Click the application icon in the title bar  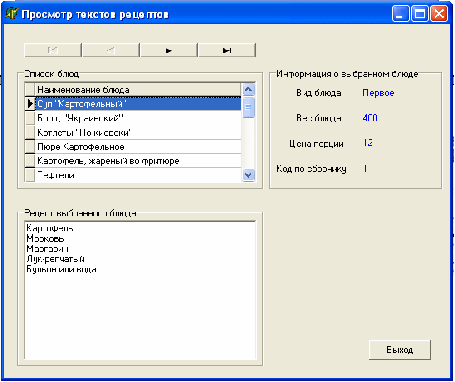(11, 14)
